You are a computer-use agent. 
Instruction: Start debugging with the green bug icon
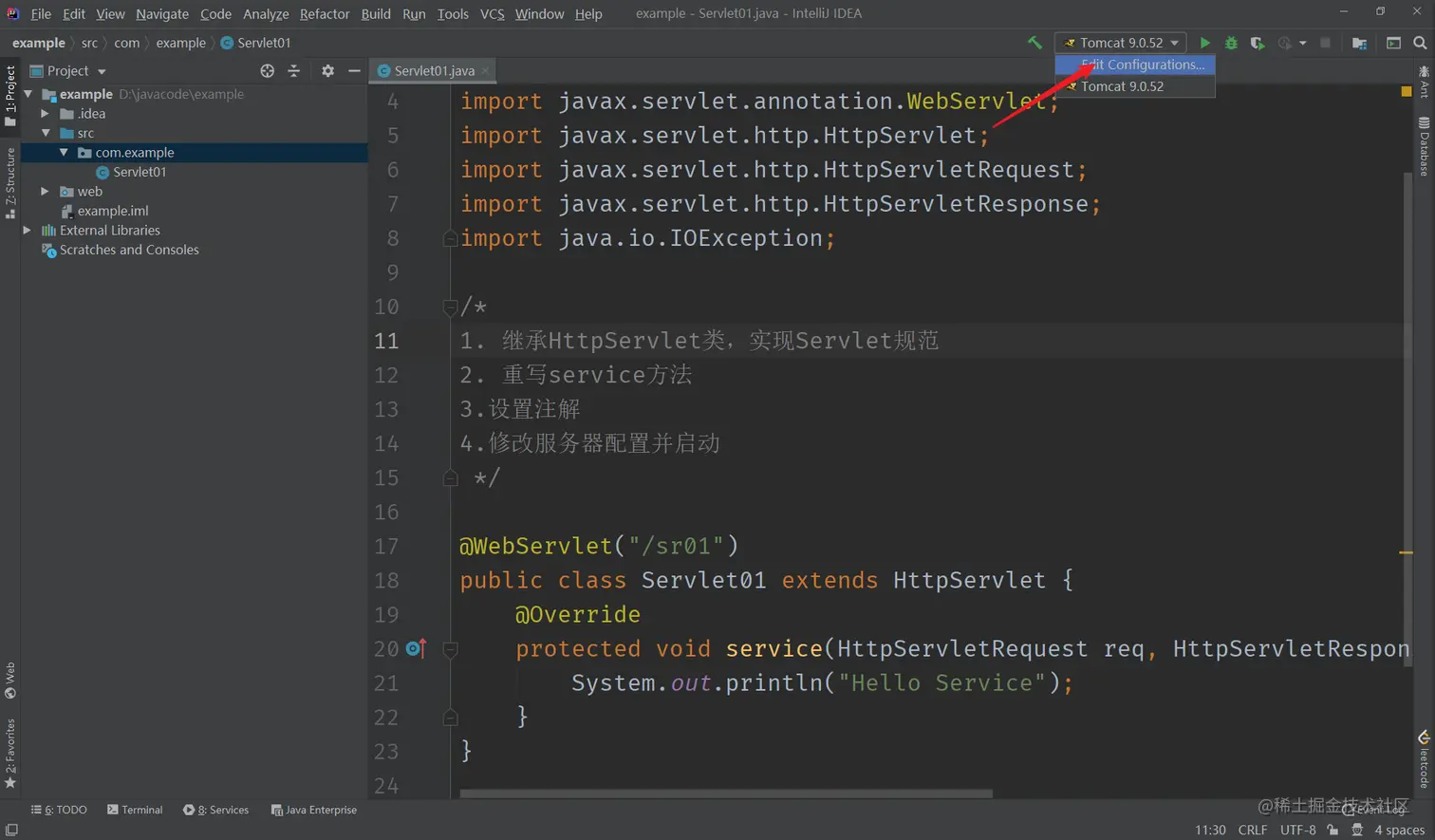pyautogui.click(x=1231, y=43)
